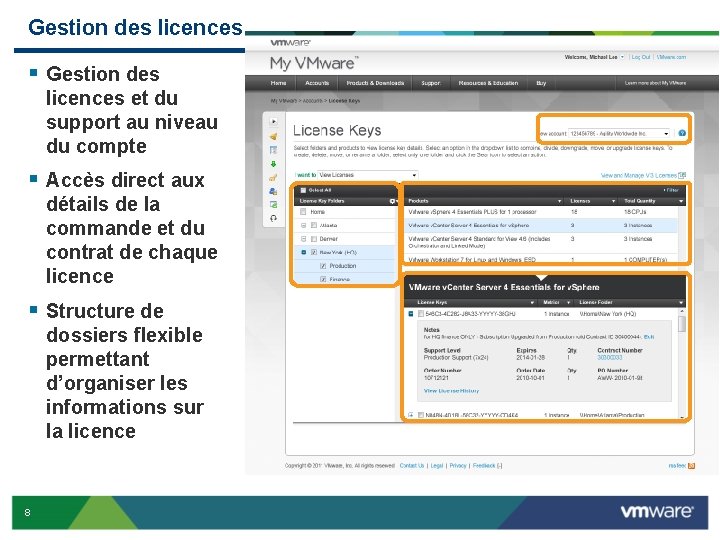Click the Contact Us footer link
Image resolution: width=720 pixels, height=540 pixels.
click(x=412, y=466)
